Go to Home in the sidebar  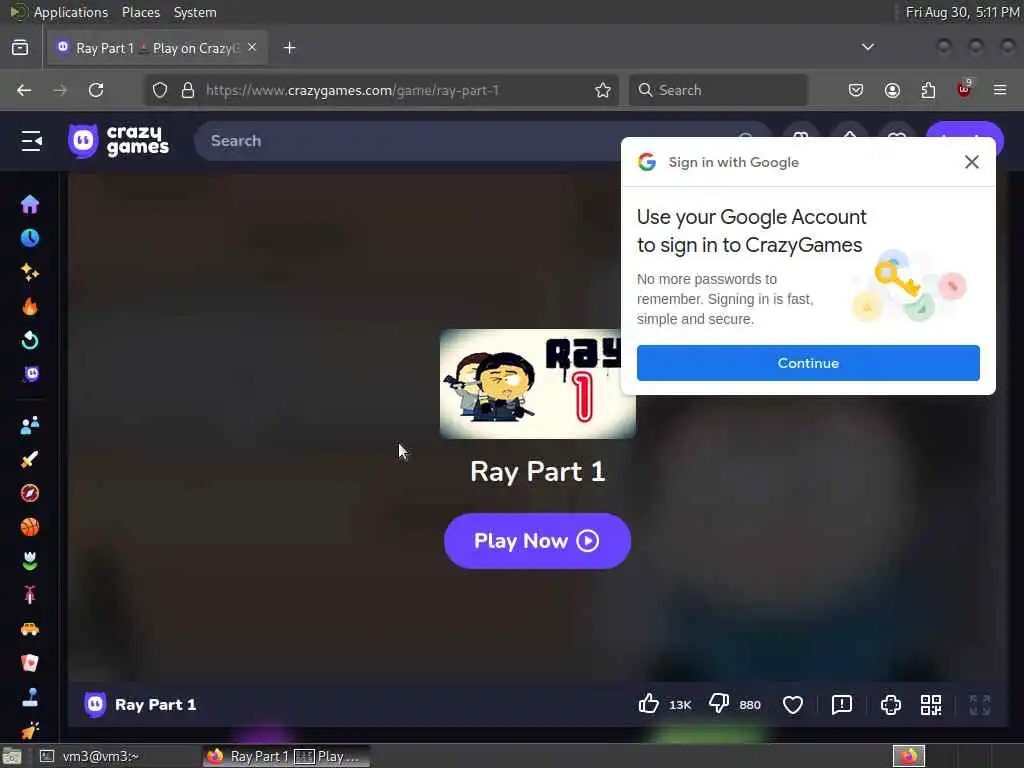(30, 204)
